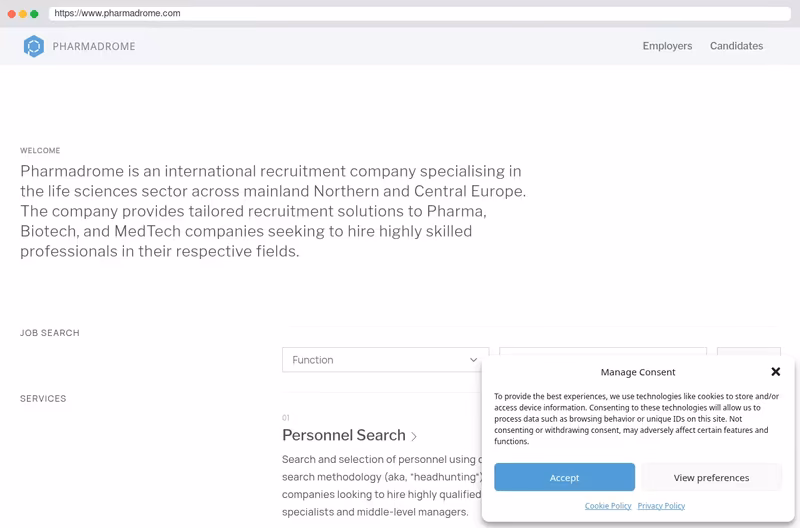Accept cookies in the consent dialog

564,477
